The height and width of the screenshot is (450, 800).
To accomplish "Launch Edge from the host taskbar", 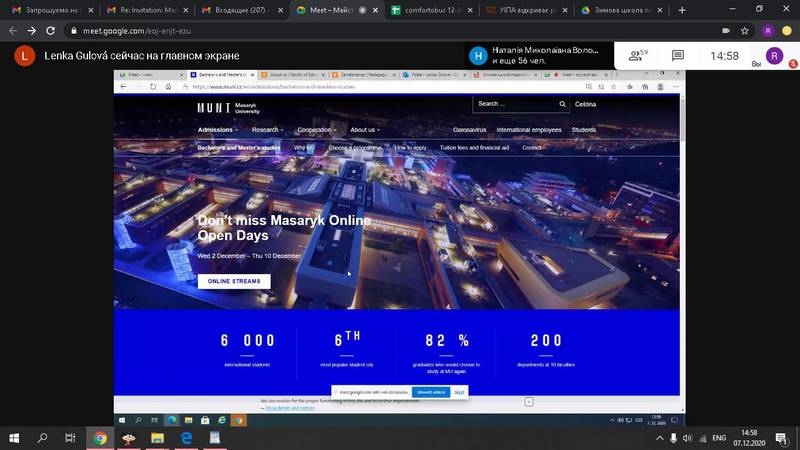I will point(186,438).
